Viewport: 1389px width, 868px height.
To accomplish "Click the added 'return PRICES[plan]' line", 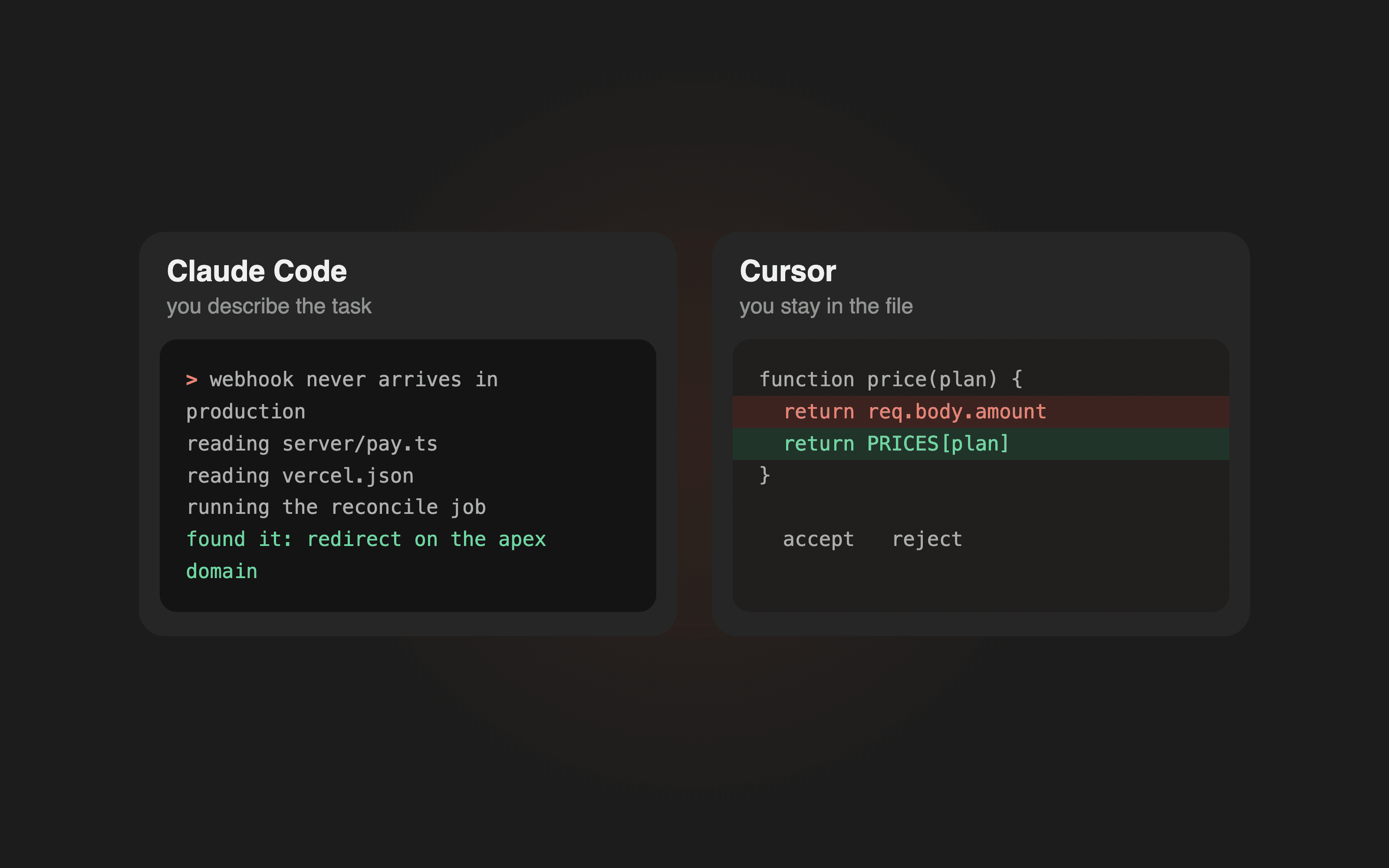I will (x=981, y=444).
